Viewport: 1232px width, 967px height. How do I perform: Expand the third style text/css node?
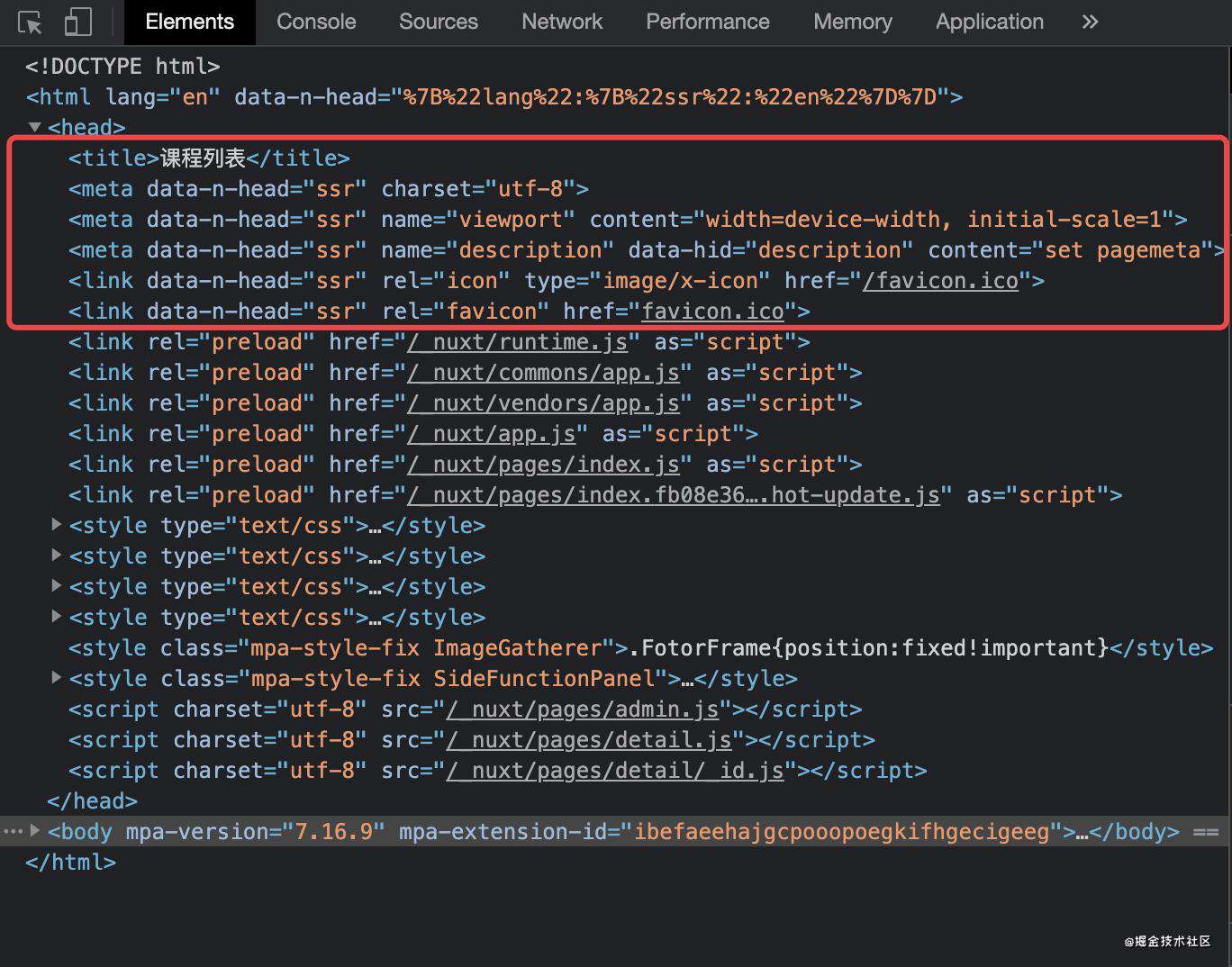pos(57,585)
